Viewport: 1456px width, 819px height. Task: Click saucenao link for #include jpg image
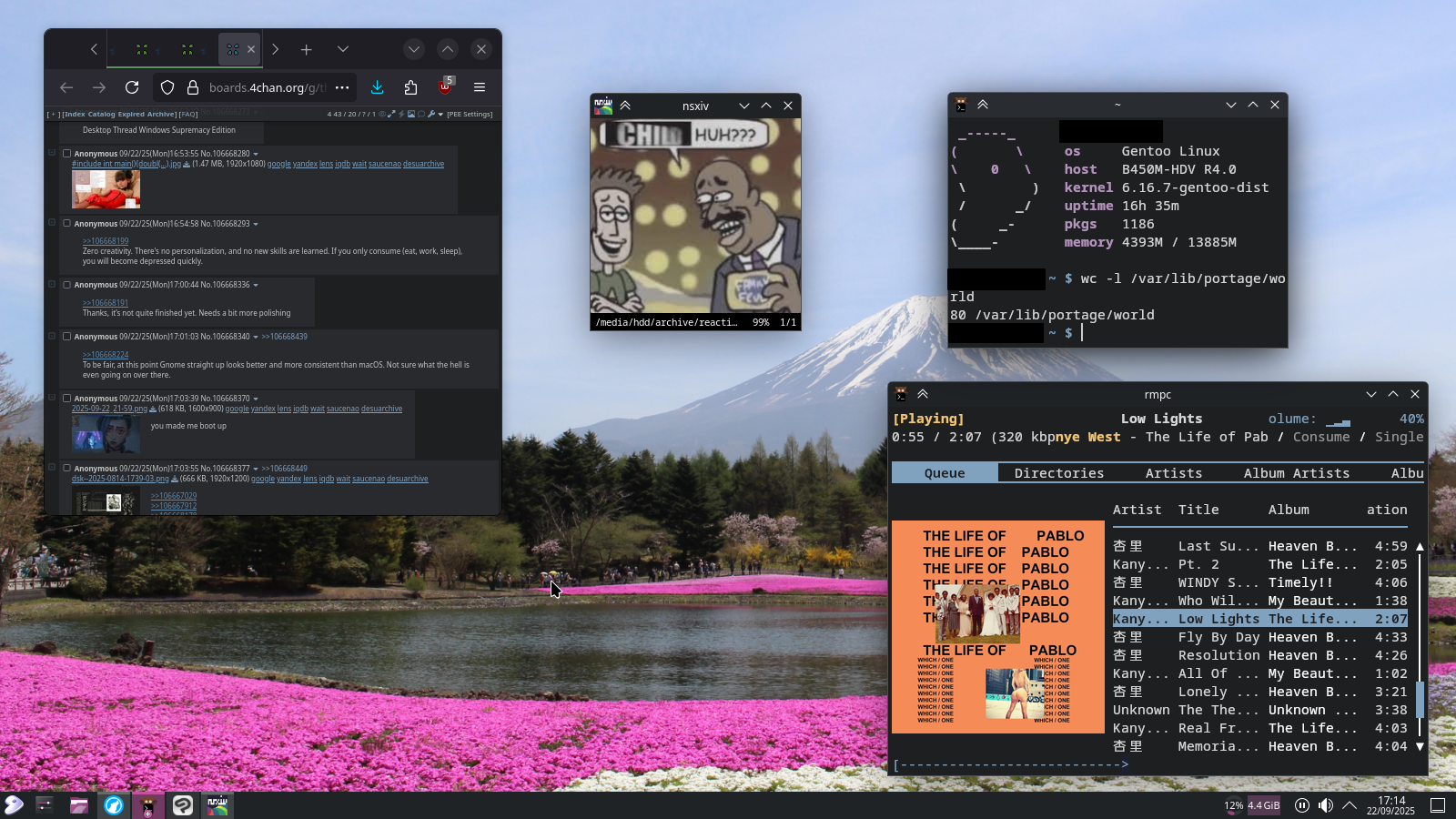click(x=385, y=165)
